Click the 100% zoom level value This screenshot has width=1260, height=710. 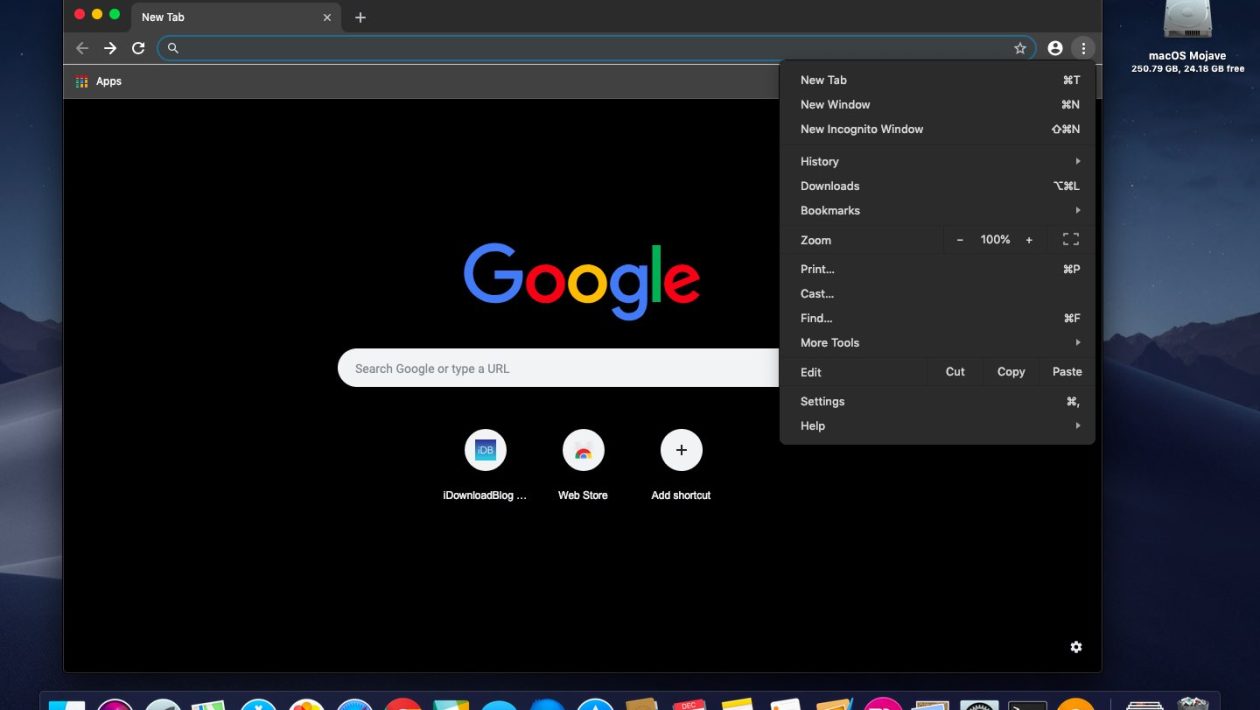995,240
